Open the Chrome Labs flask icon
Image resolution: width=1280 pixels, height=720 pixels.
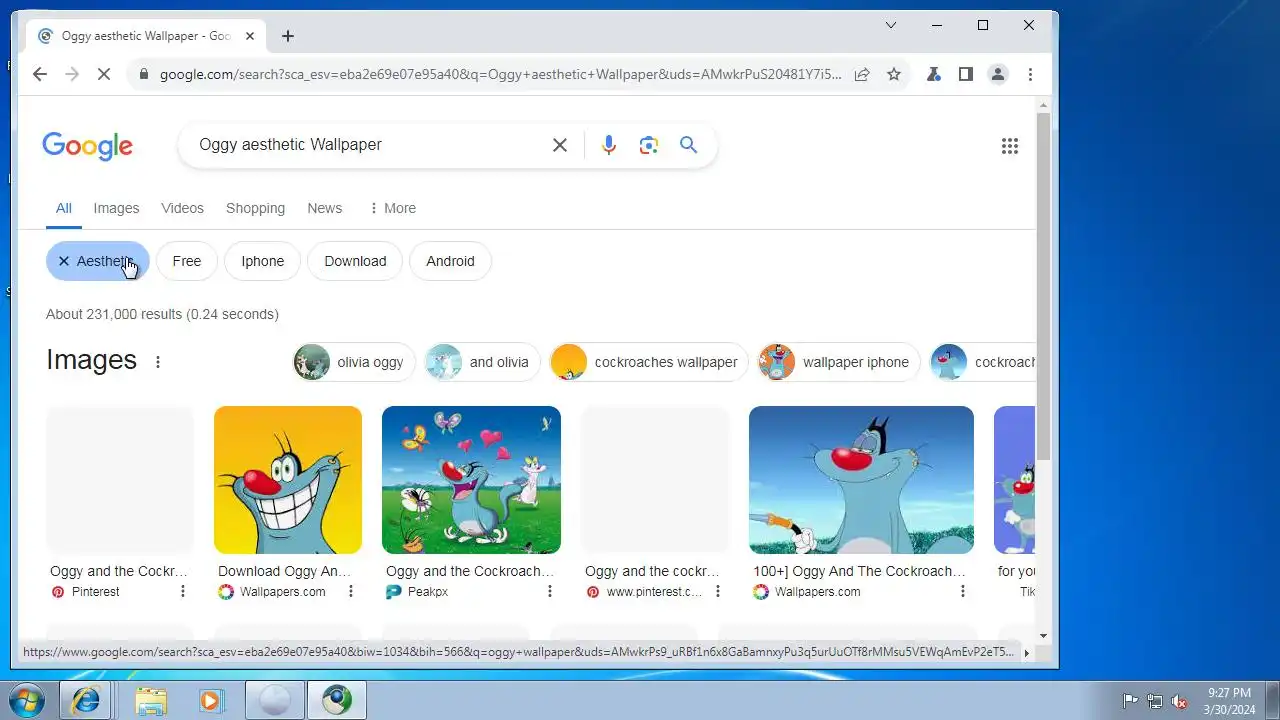click(933, 74)
